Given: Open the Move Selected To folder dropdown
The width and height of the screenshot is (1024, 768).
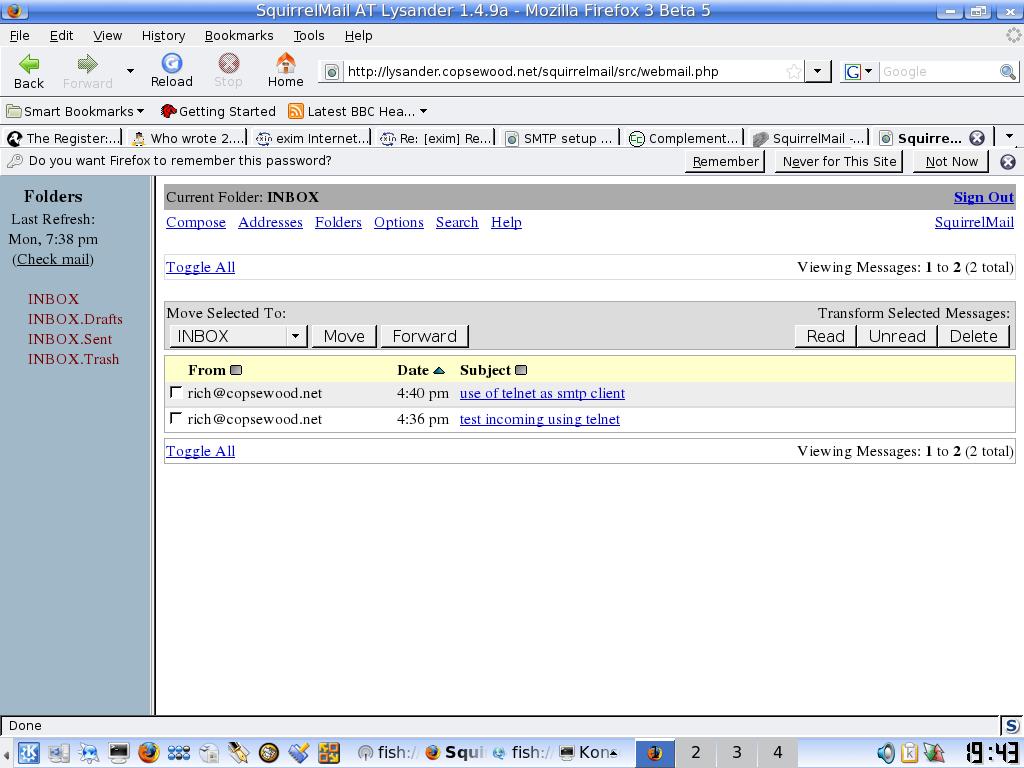Looking at the screenshot, I should point(238,336).
